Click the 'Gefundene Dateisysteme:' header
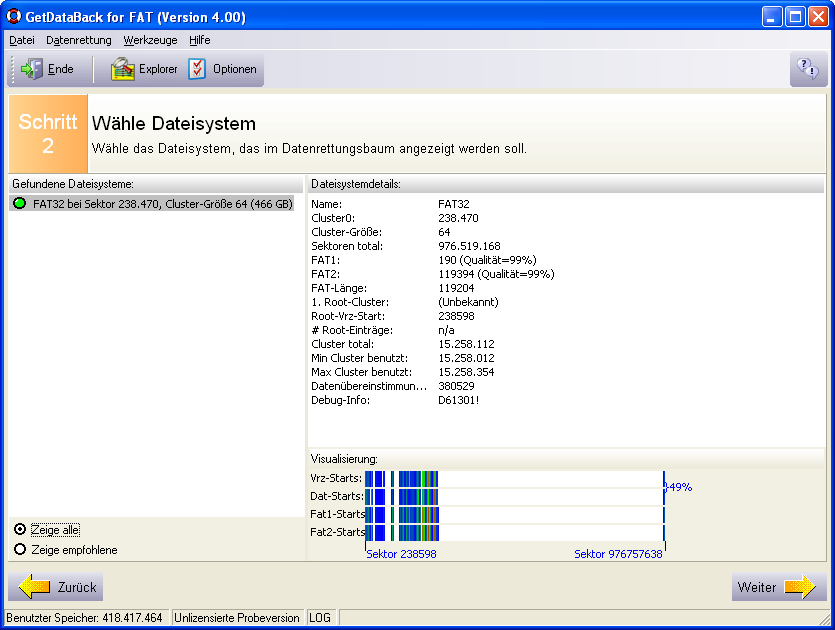The width and height of the screenshot is (835, 630). click(73, 184)
